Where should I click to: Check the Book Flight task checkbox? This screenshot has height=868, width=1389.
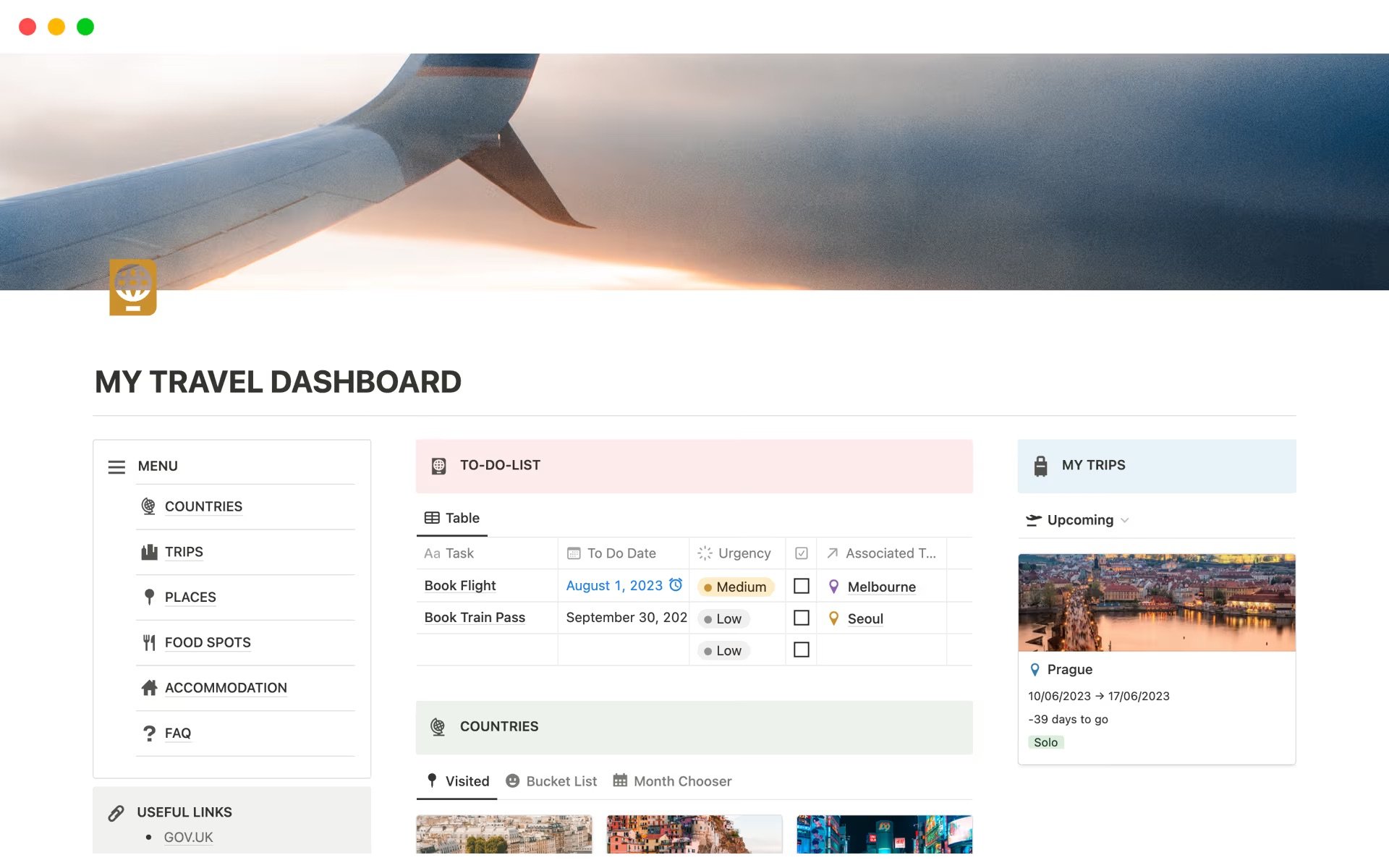click(x=801, y=586)
